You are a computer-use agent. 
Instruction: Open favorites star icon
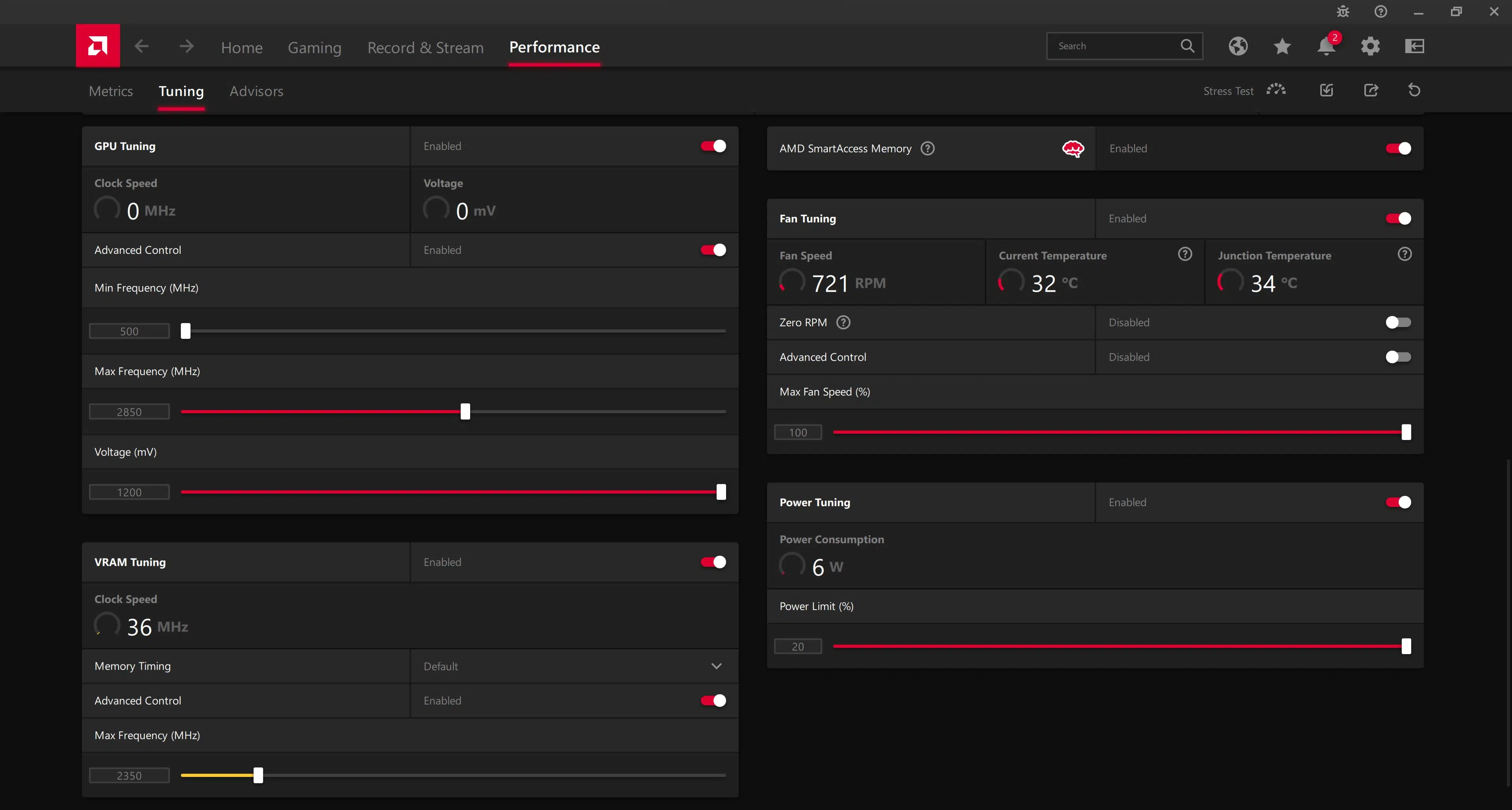[x=1282, y=46]
